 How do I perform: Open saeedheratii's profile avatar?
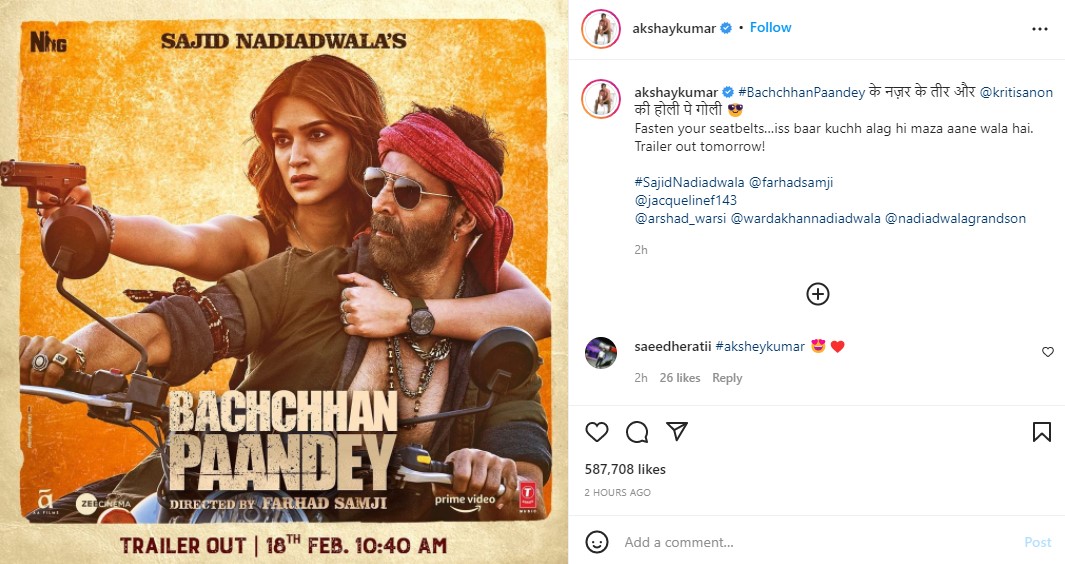click(x=600, y=353)
